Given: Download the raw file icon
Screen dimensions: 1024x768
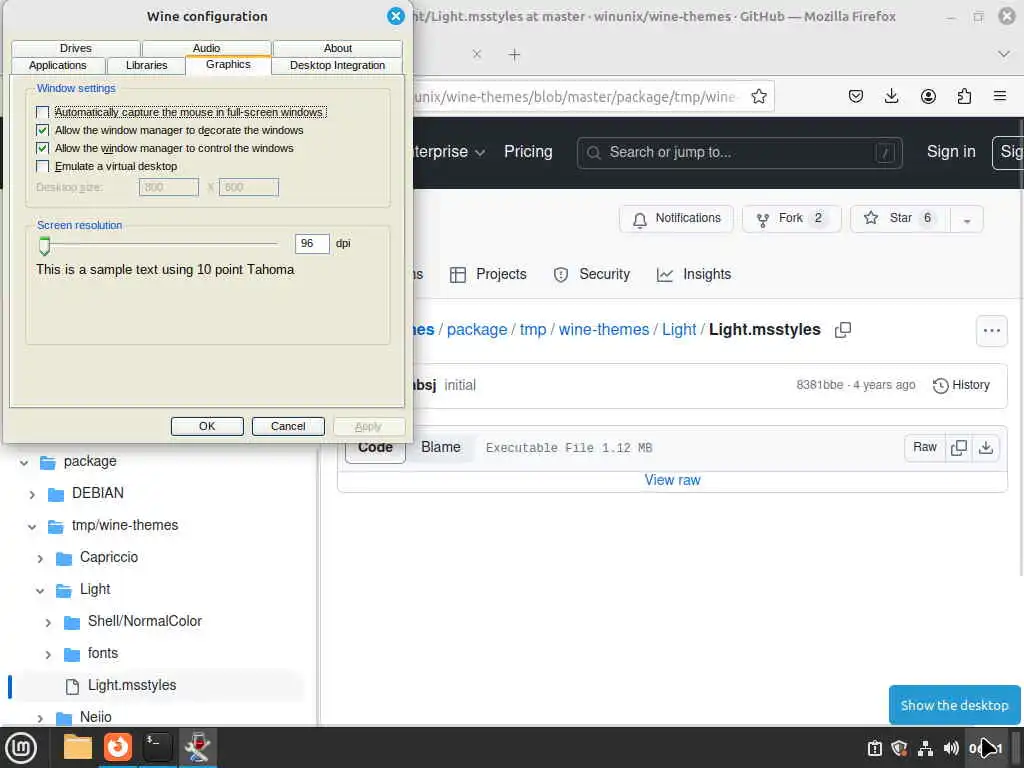Looking at the screenshot, I should [x=986, y=447].
